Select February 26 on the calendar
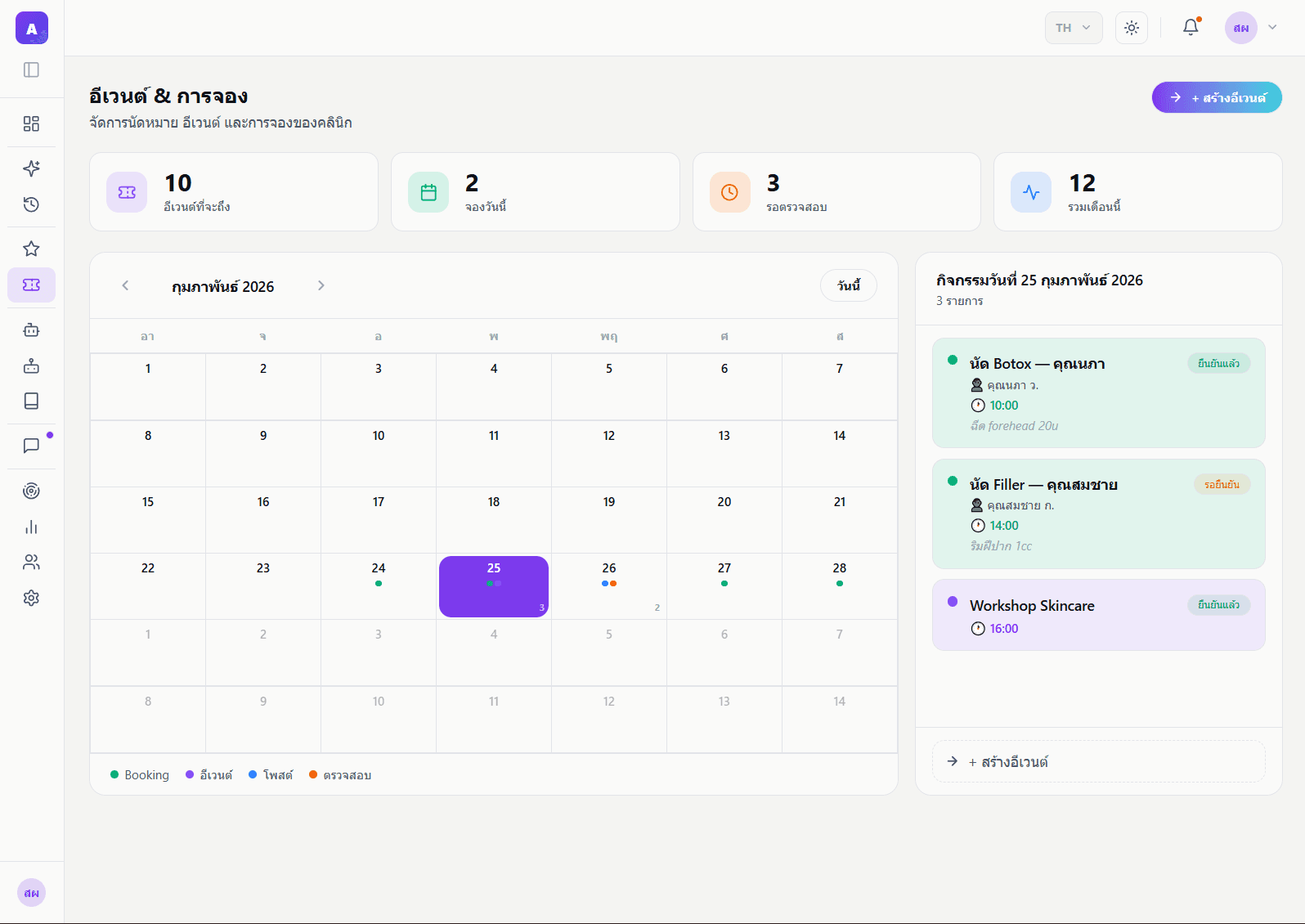This screenshot has width=1305, height=924. pos(609,585)
